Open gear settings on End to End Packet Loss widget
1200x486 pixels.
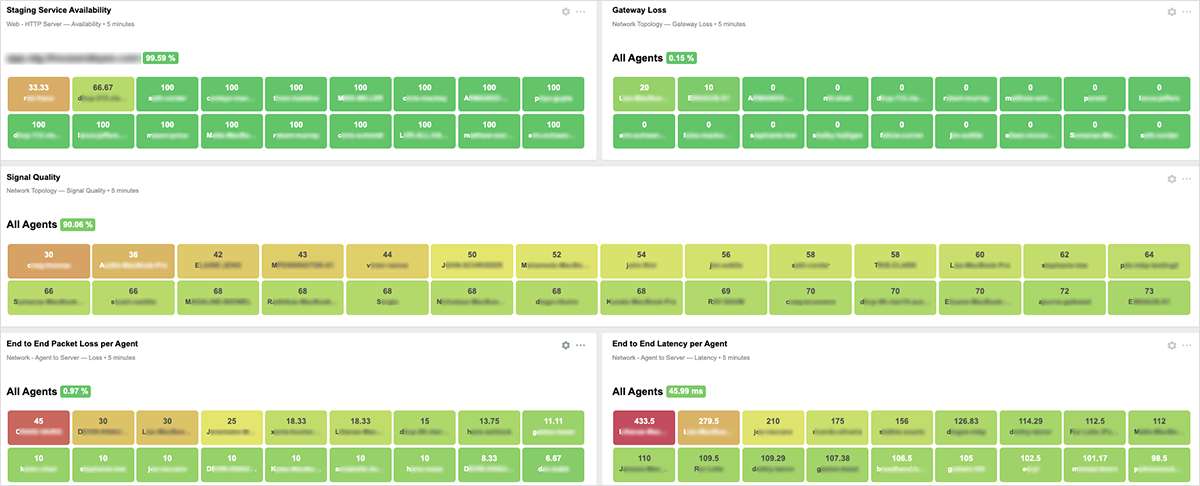(566, 345)
